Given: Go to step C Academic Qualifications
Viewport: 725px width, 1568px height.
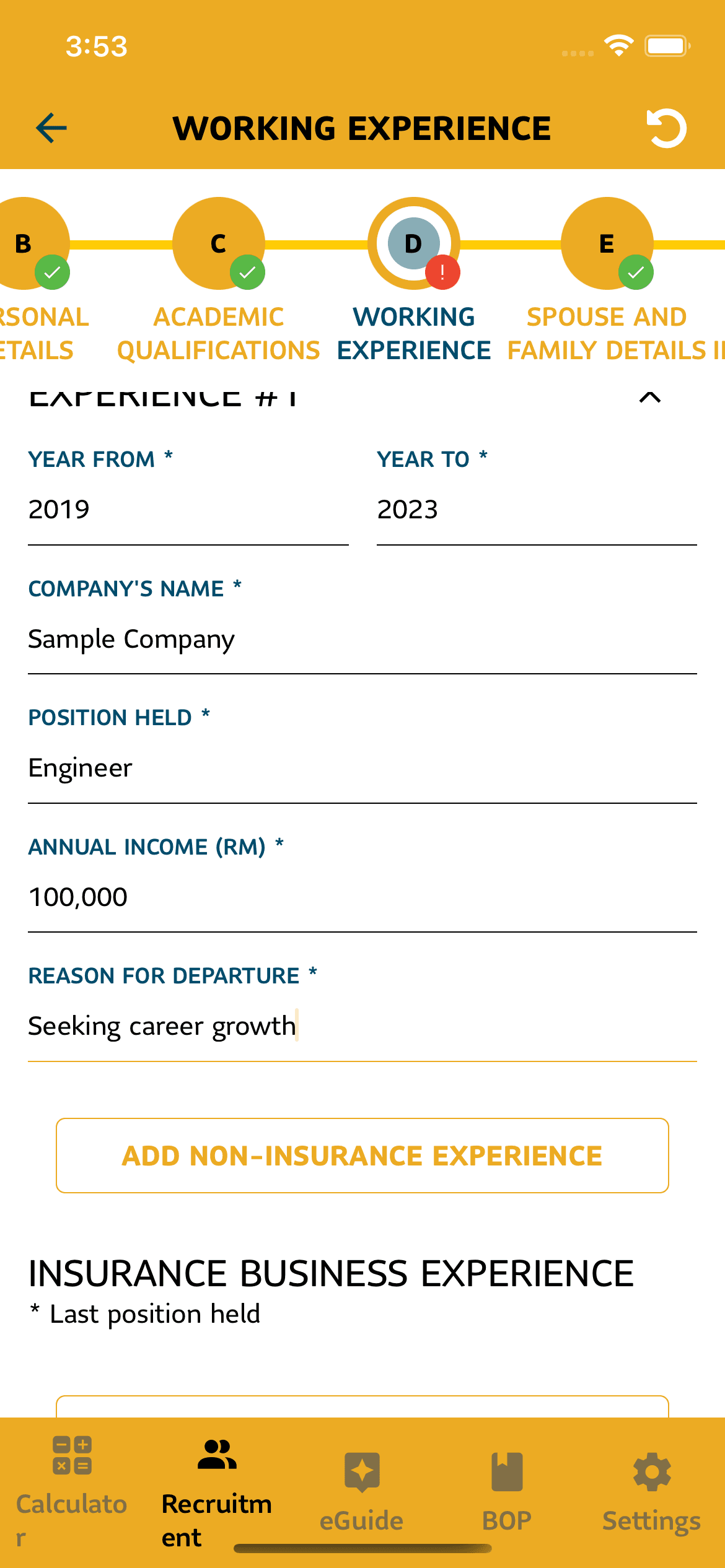Looking at the screenshot, I should pyautogui.click(x=218, y=243).
